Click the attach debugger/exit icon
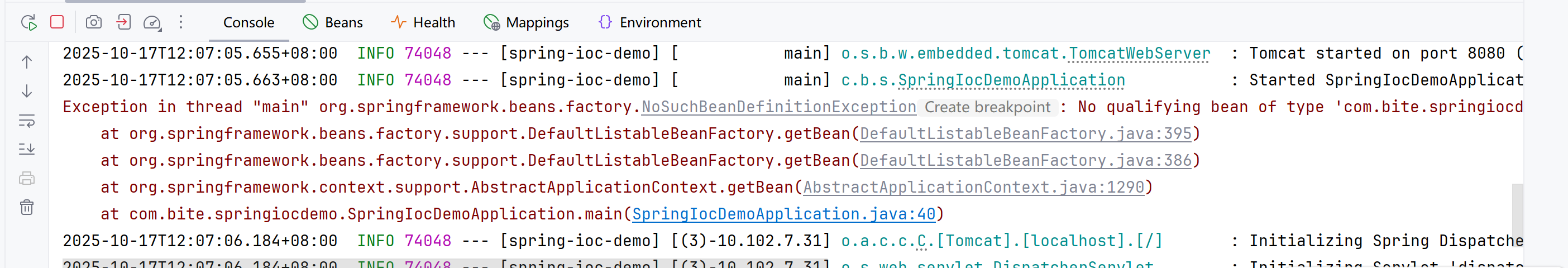Viewport: 1568px width, 268px height. point(123,22)
